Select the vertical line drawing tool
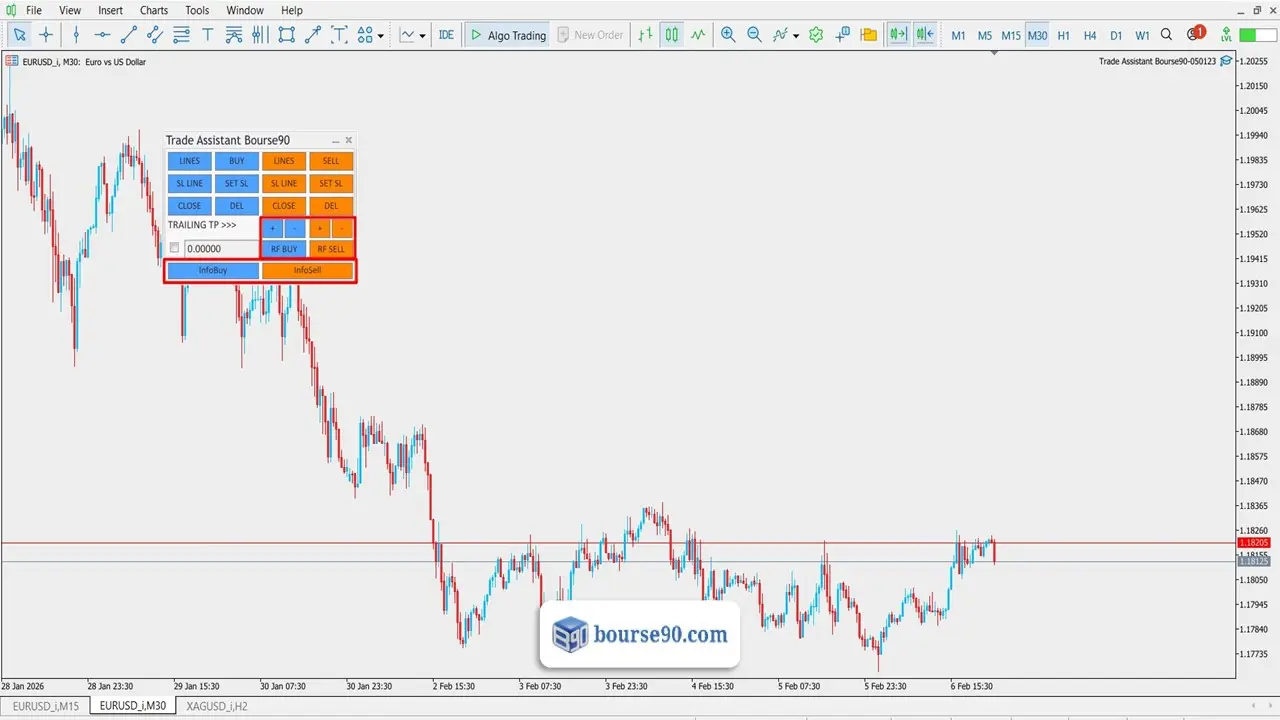Screen dimensions: 1280x720 point(76,35)
